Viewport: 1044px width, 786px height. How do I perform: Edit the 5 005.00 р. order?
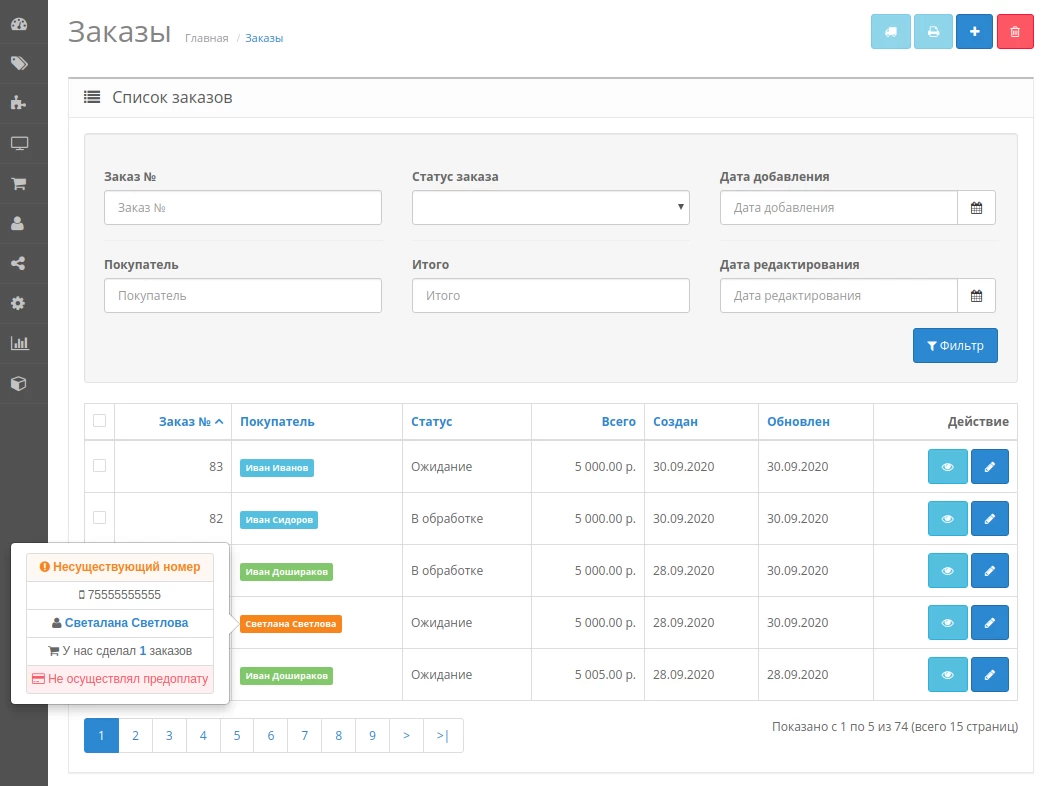pos(989,674)
